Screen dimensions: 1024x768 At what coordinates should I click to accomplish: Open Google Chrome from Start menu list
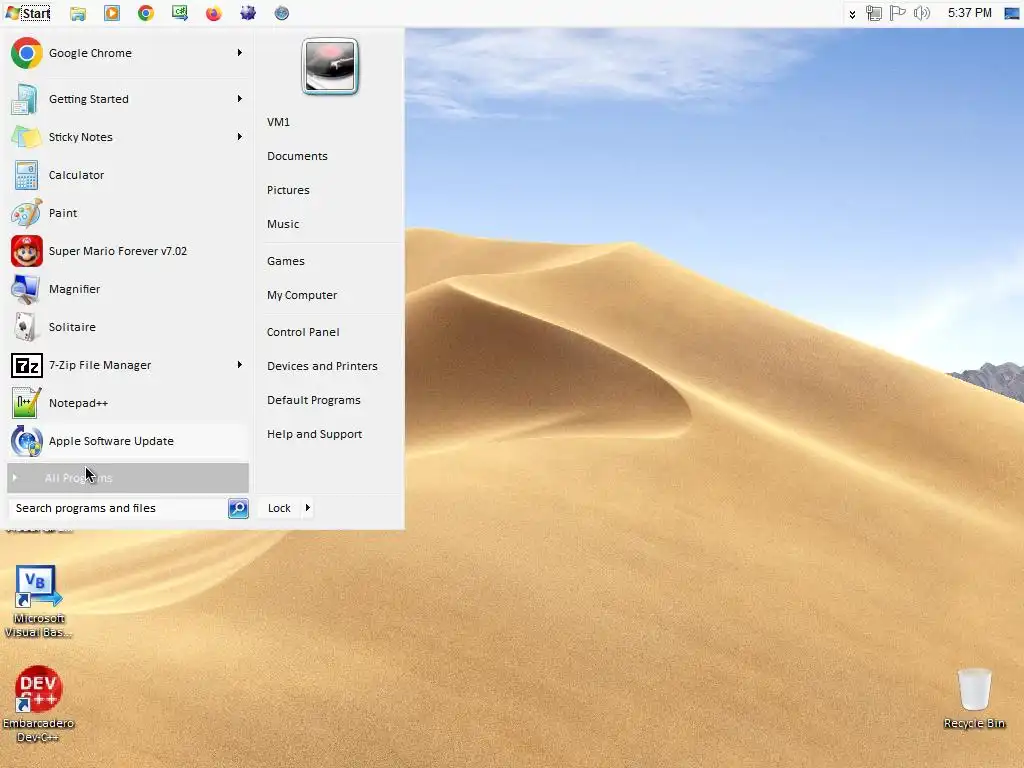pos(127,53)
